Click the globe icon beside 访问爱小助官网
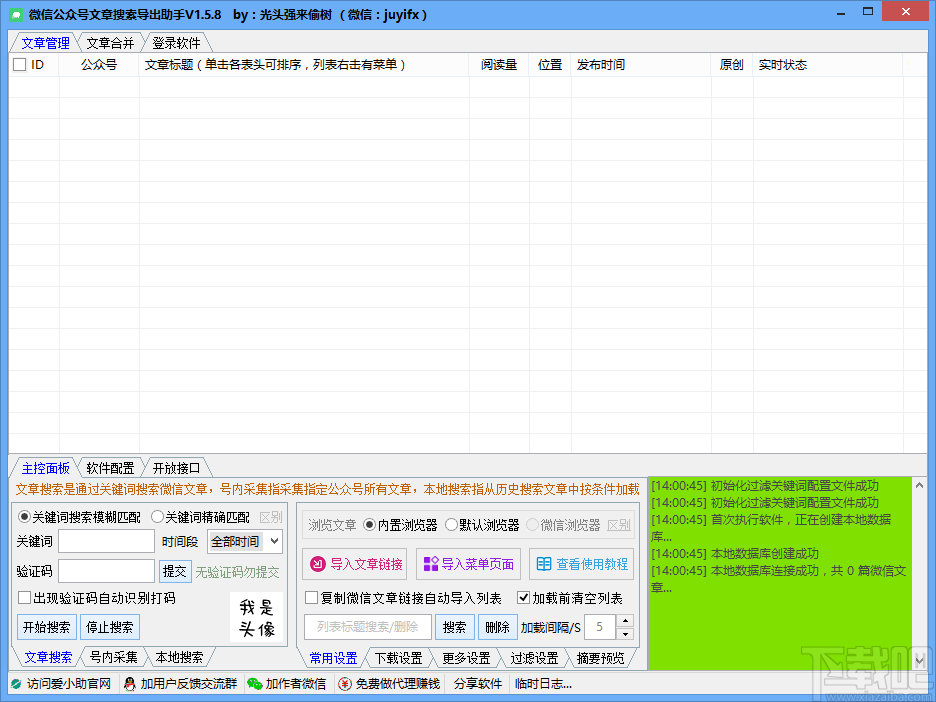 click(16, 684)
